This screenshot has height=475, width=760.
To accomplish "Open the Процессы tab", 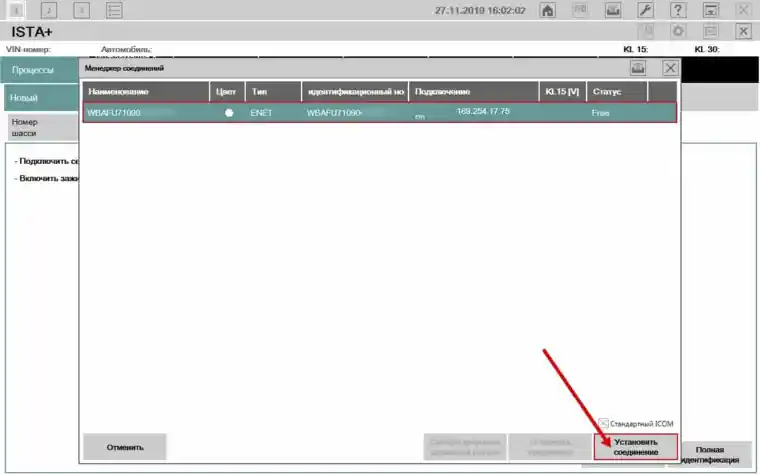I will click(40, 70).
